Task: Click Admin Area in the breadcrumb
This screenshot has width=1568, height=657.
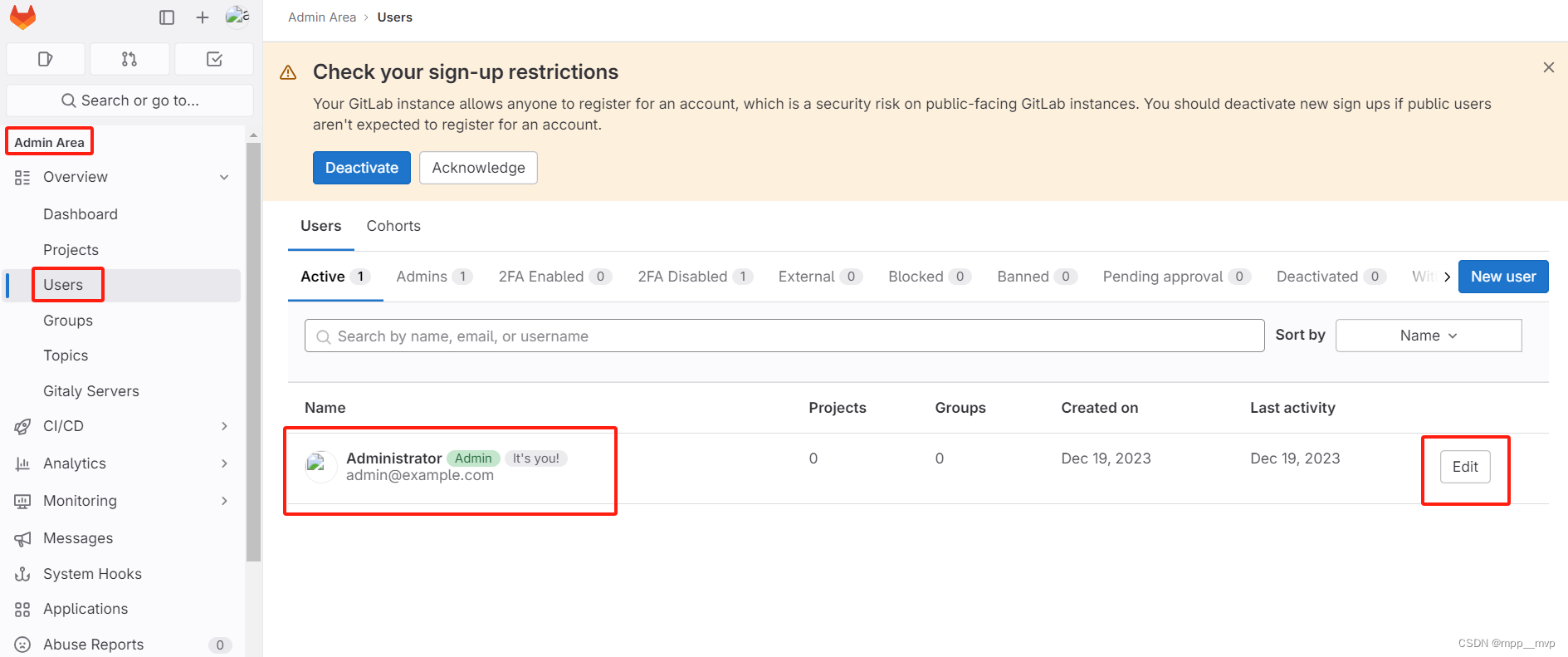Action: (x=322, y=17)
